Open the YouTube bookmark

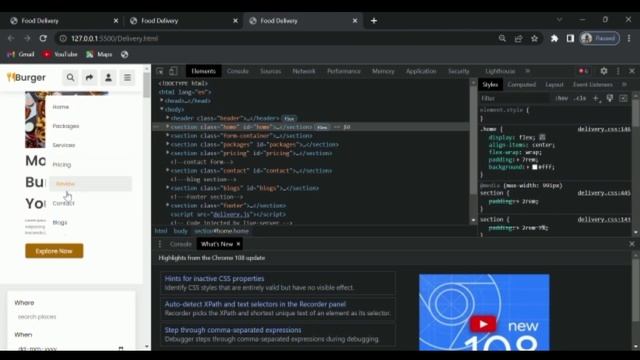point(60,54)
